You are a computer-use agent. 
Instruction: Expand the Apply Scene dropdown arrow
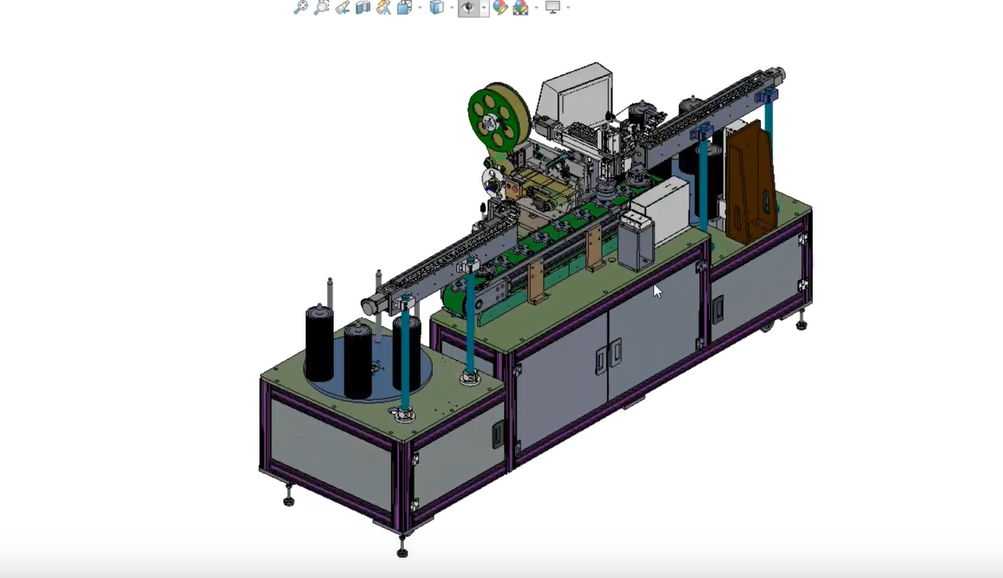pos(536,7)
